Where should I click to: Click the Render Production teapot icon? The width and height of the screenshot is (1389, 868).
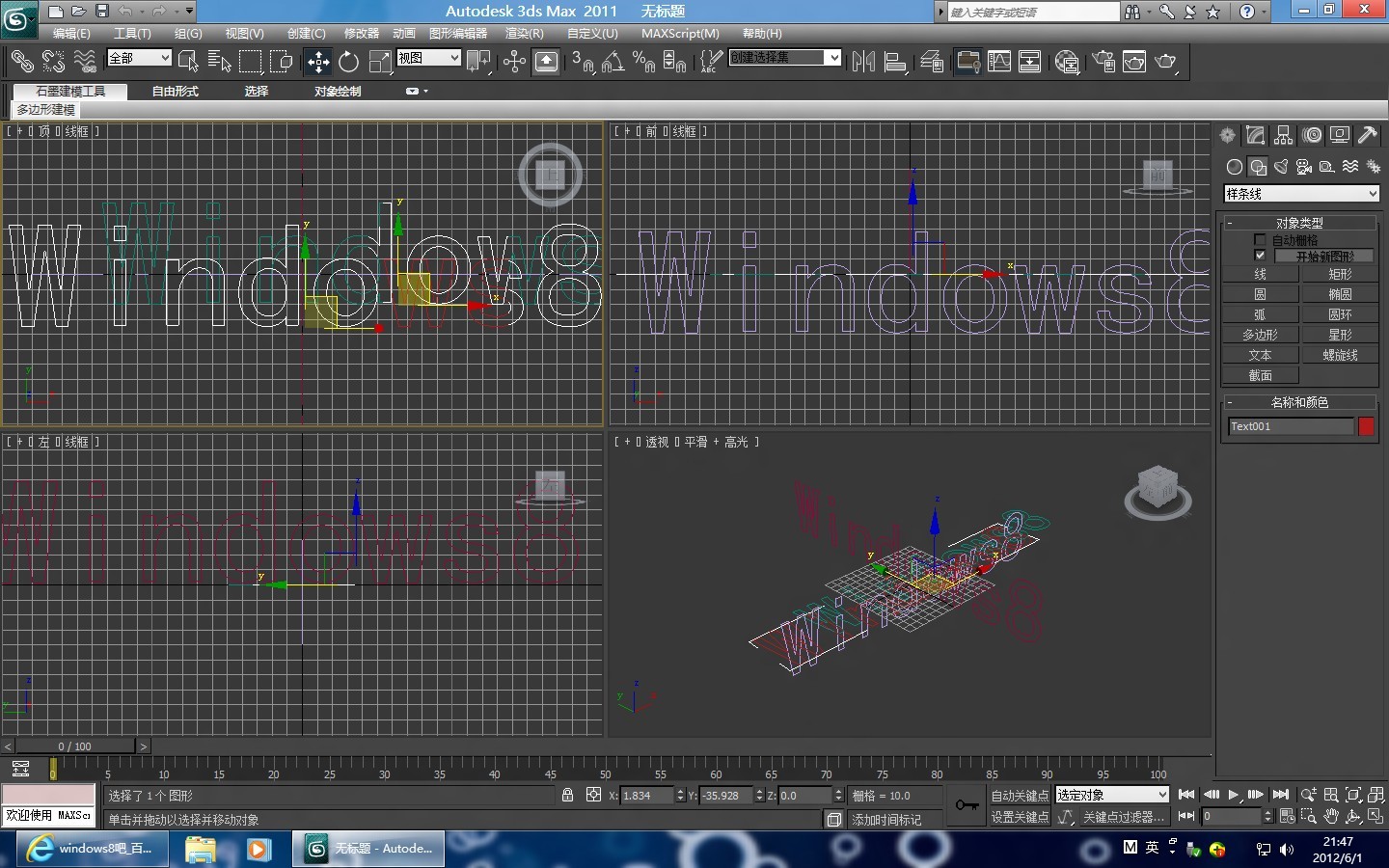point(1166,62)
